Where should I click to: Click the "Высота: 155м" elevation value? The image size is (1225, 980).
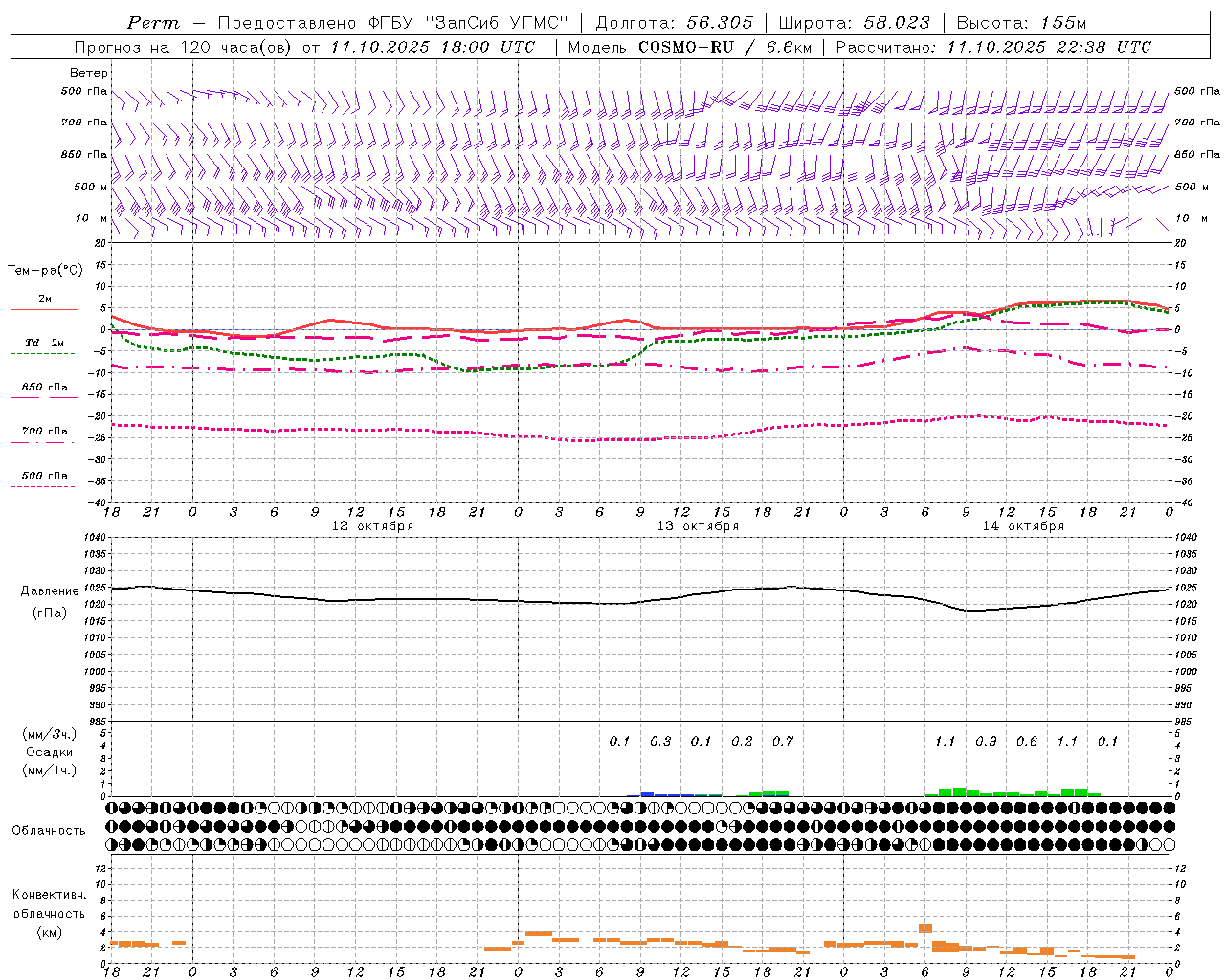(x=1021, y=23)
